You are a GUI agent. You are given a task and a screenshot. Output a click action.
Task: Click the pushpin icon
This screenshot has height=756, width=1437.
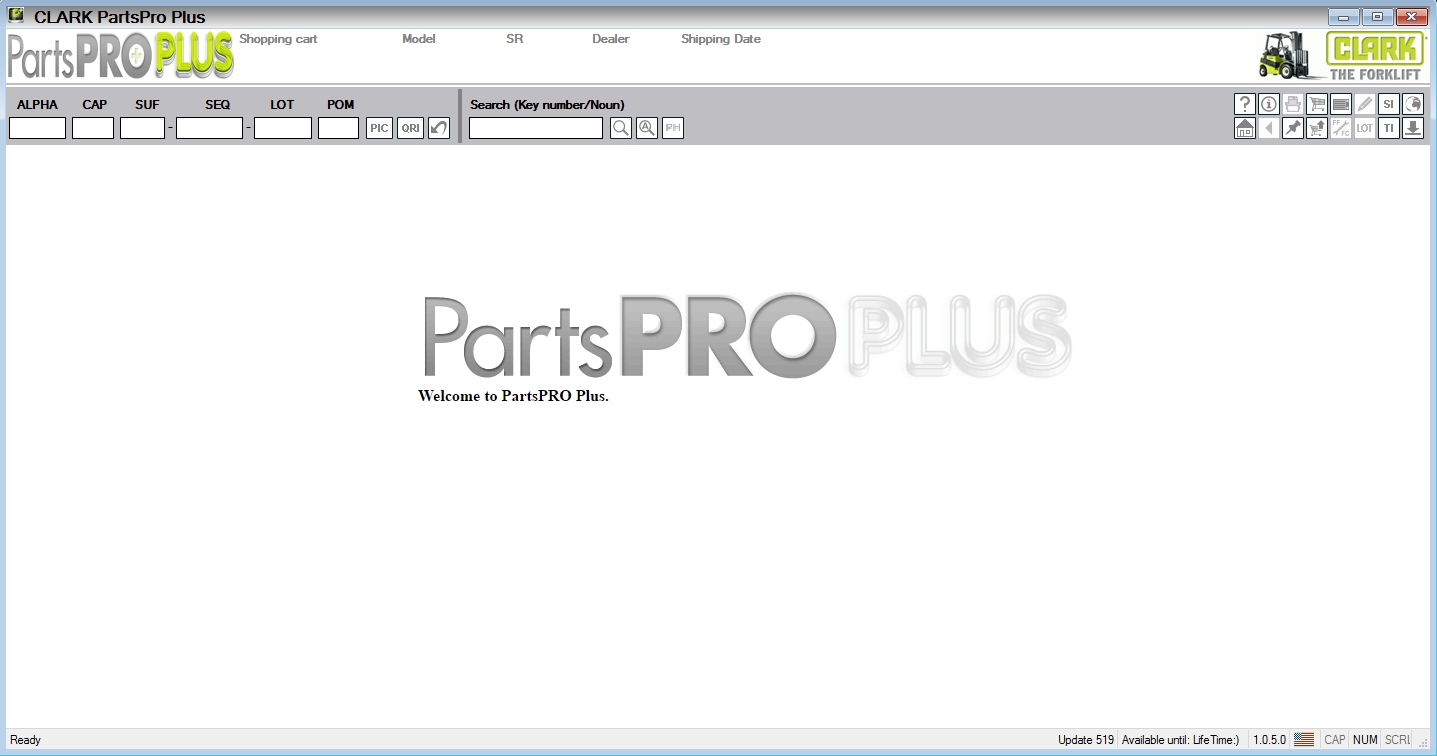pyautogui.click(x=1293, y=128)
